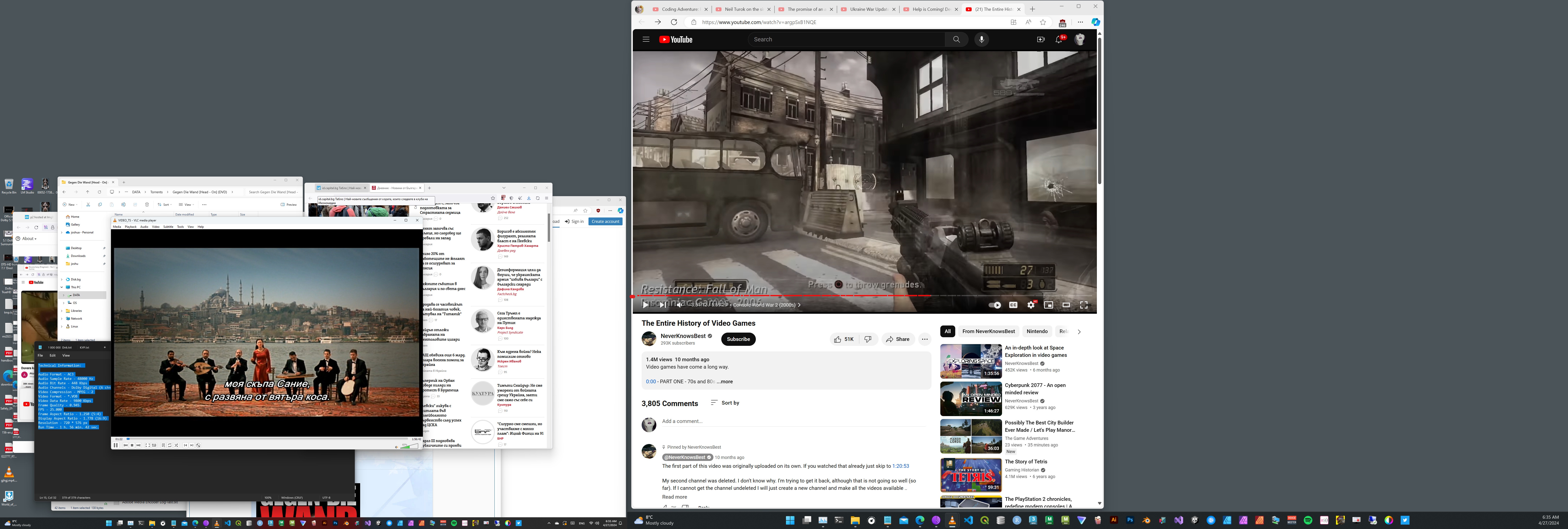Dislike the video with thumbs-down icon
The image size is (1568, 529).
[868, 339]
